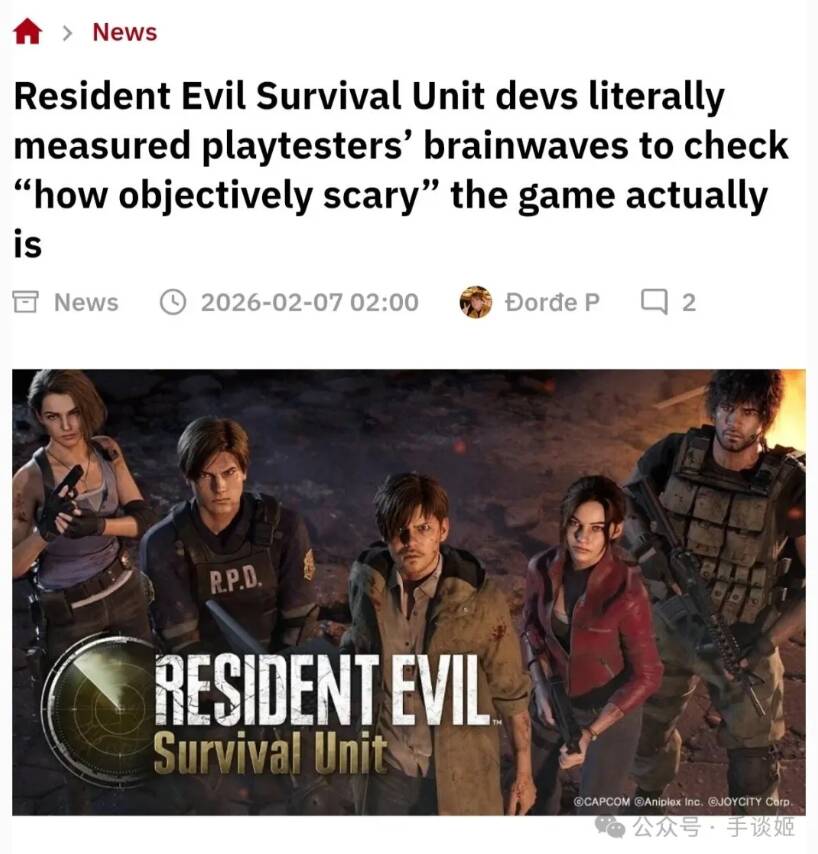Image resolution: width=818 pixels, height=854 pixels.
Task: View author Đorđe P profile
Action: coord(552,302)
